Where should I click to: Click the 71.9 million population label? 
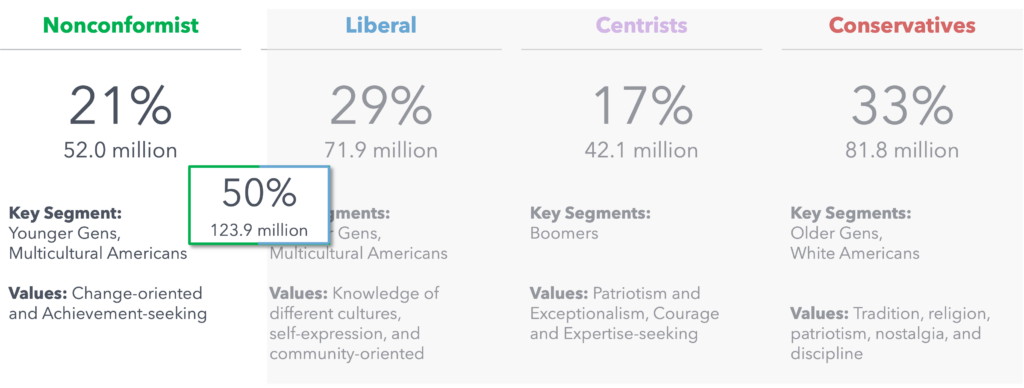click(381, 151)
